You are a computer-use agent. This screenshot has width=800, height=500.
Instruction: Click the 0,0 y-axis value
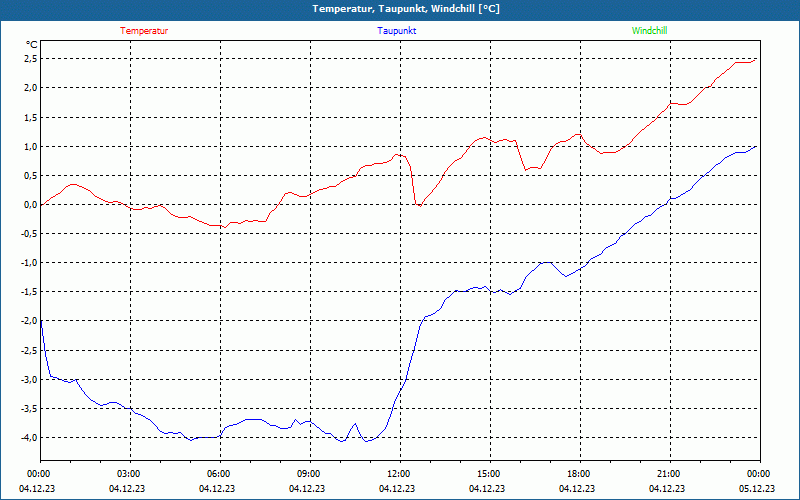click(x=31, y=205)
